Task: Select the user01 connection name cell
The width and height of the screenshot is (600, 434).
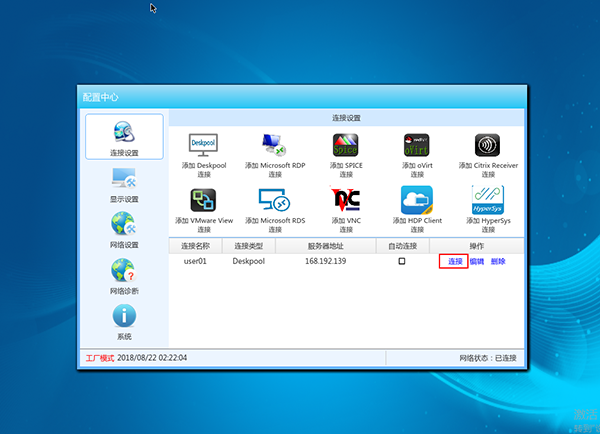Action: click(x=195, y=261)
